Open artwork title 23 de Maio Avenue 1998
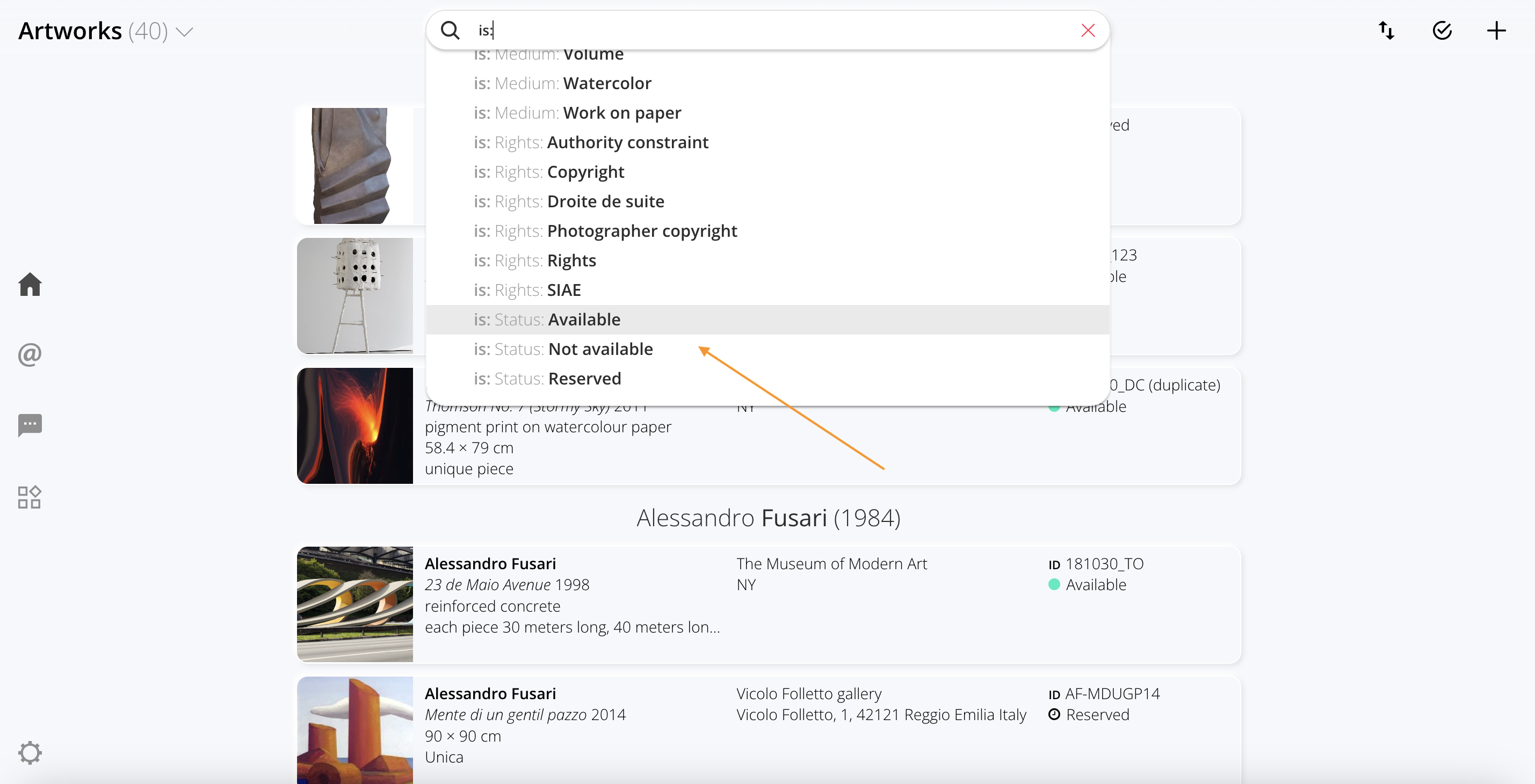 point(507,585)
